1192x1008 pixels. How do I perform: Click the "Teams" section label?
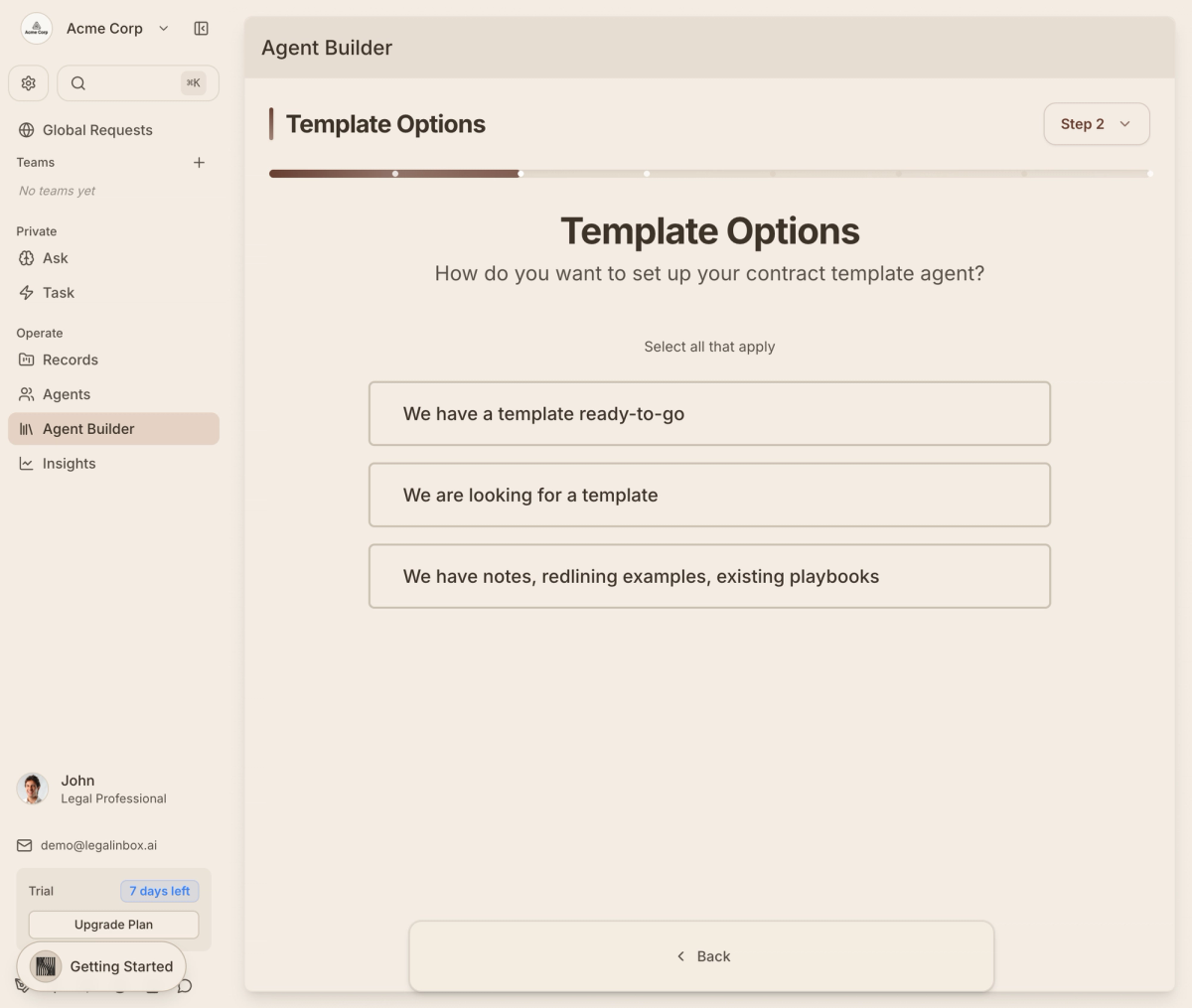click(x=36, y=162)
